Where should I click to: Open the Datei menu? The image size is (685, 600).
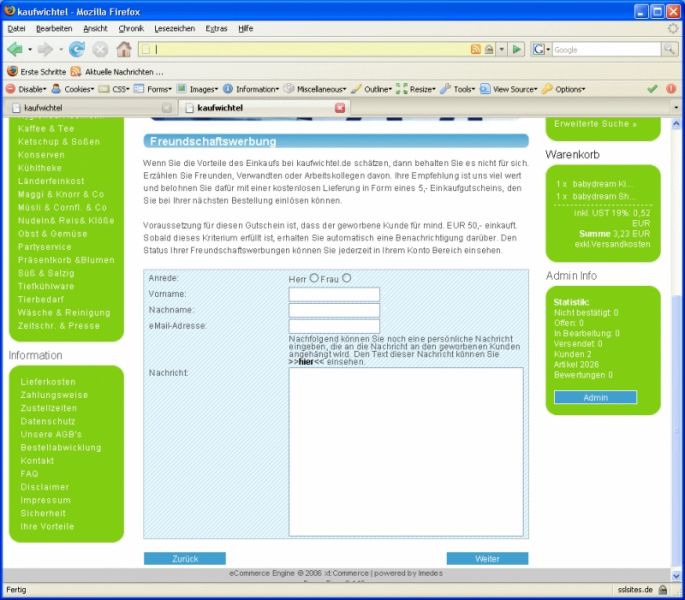pos(17,28)
